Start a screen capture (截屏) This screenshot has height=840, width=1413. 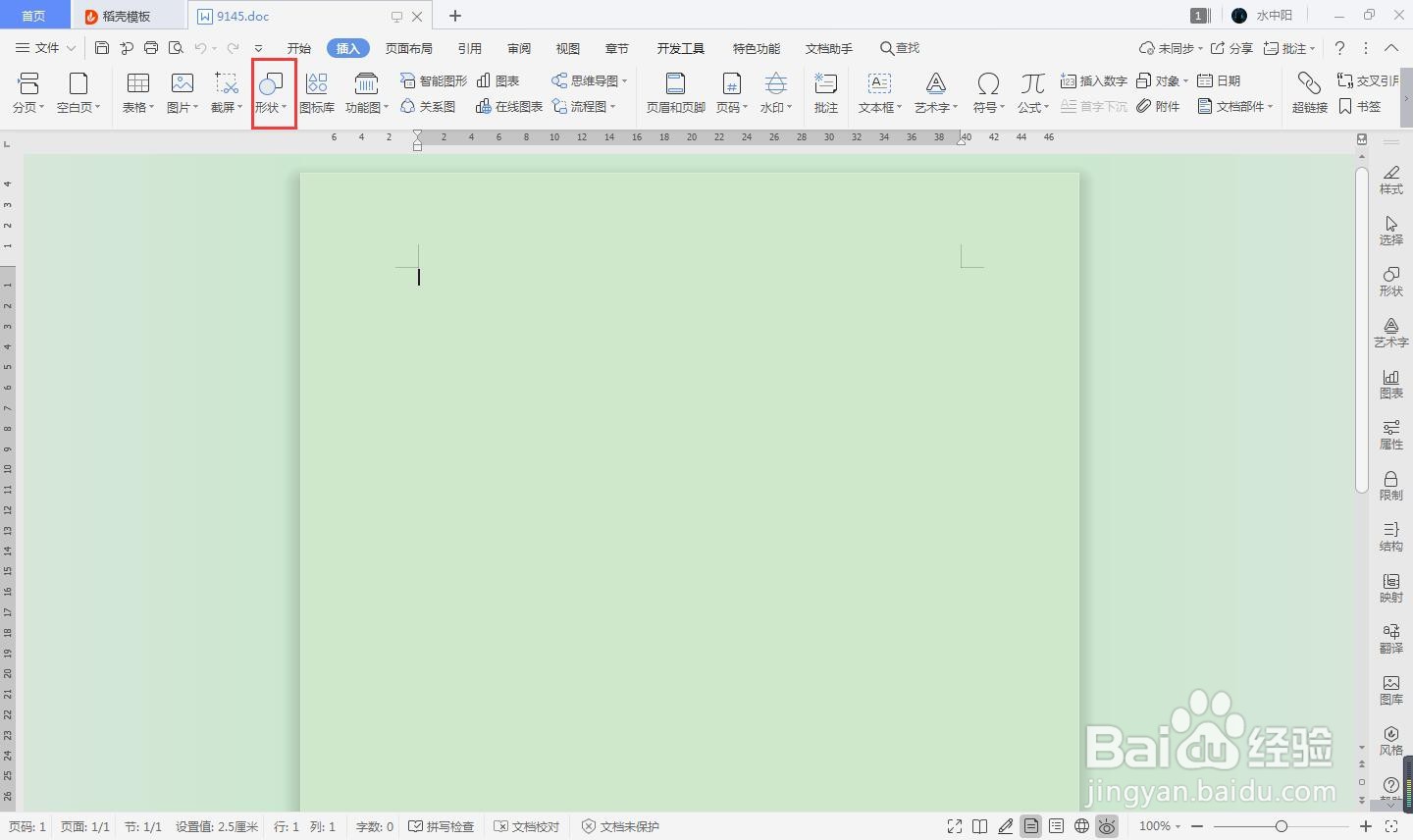tap(227, 93)
